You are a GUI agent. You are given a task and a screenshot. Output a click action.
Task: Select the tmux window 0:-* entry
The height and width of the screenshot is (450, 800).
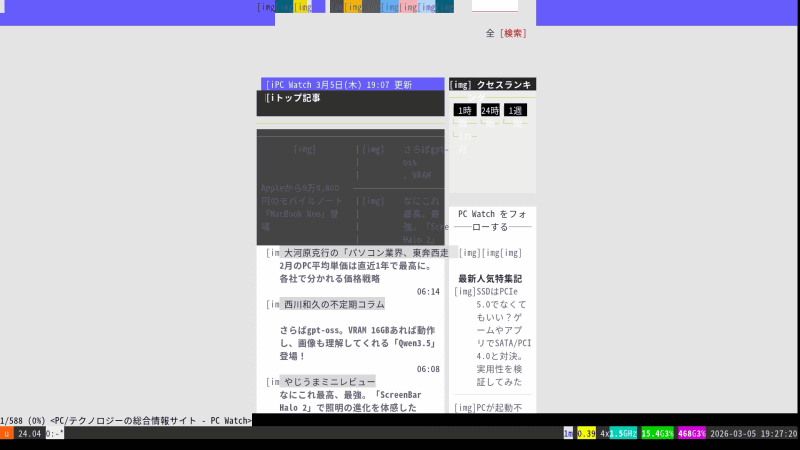click(x=55, y=434)
